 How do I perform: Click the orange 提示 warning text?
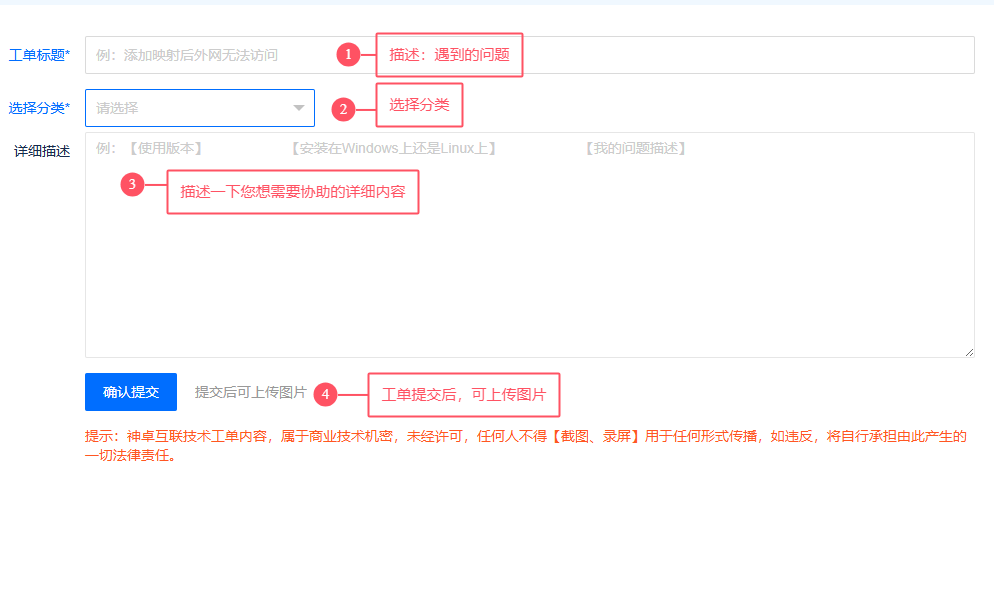[x=525, y=445]
